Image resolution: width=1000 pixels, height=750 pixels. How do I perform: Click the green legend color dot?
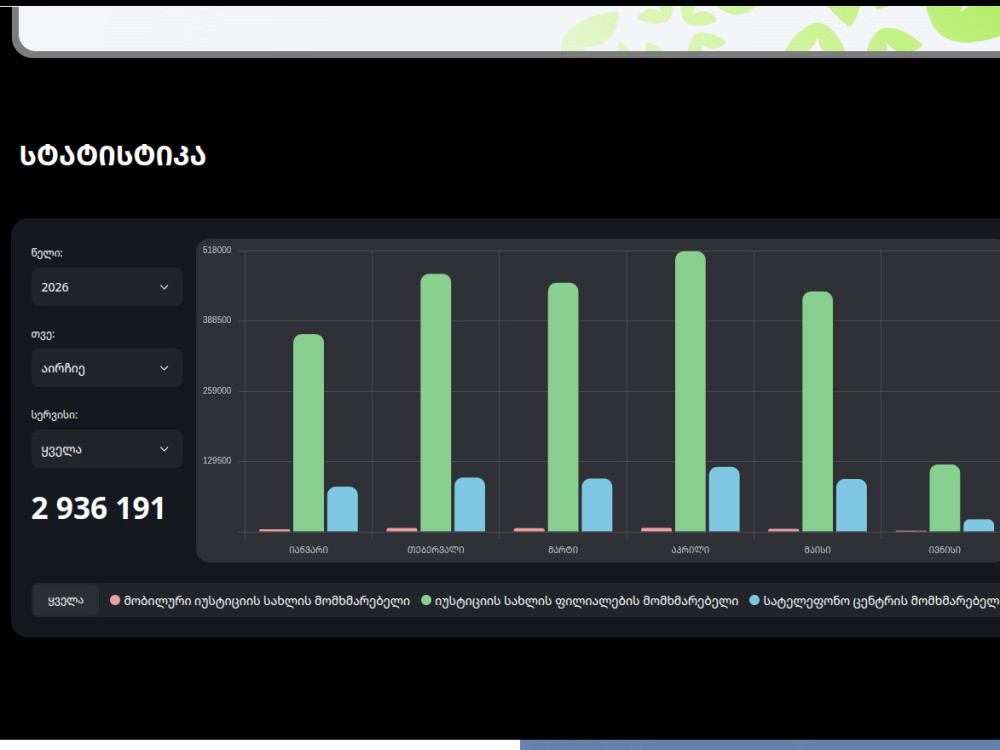pos(426,600)
